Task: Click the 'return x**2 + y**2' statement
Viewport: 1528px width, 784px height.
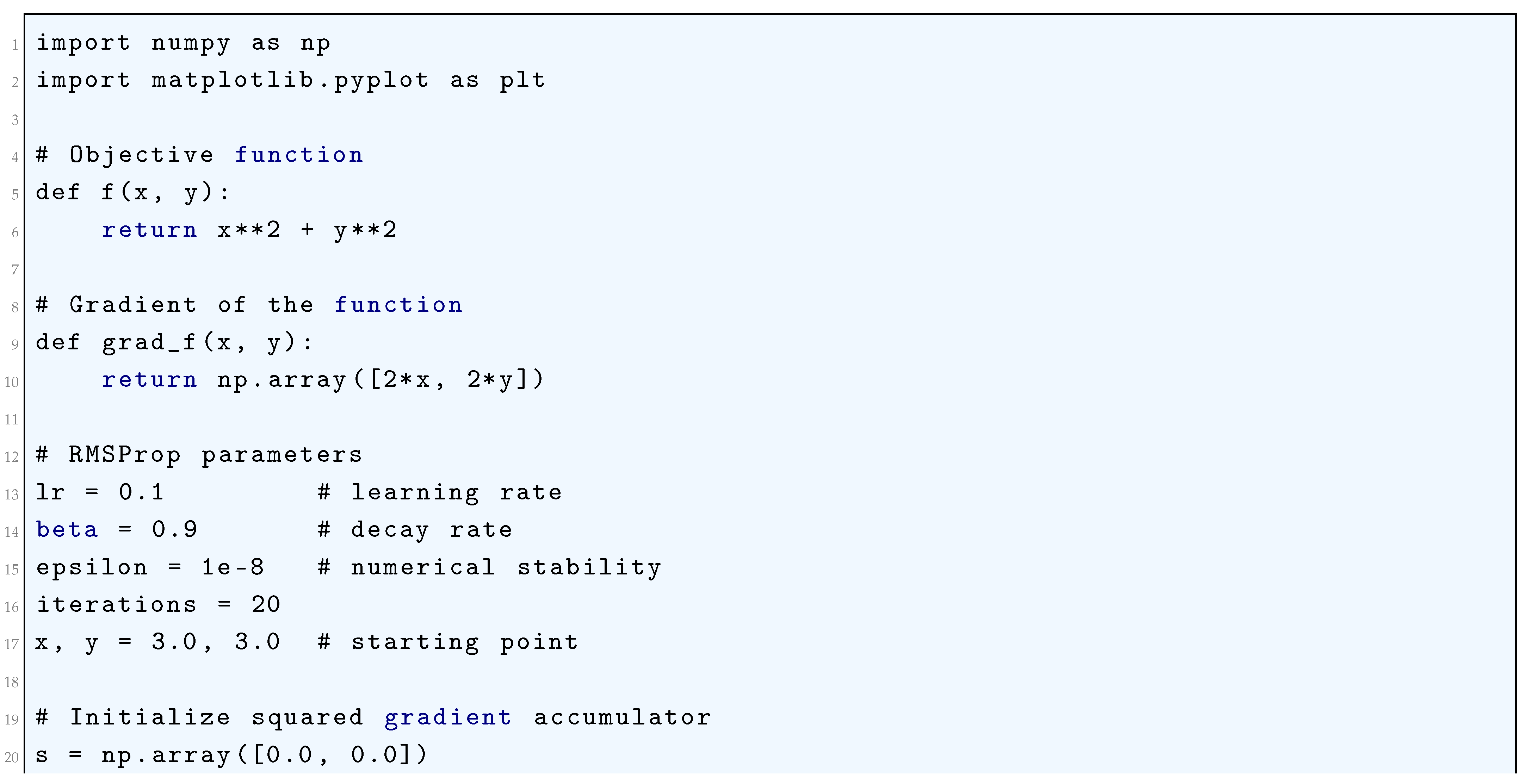Action: [249, 230]
